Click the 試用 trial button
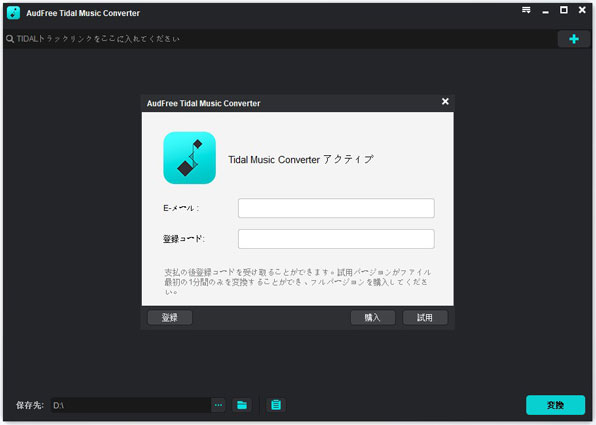 [x=425, y=317]
